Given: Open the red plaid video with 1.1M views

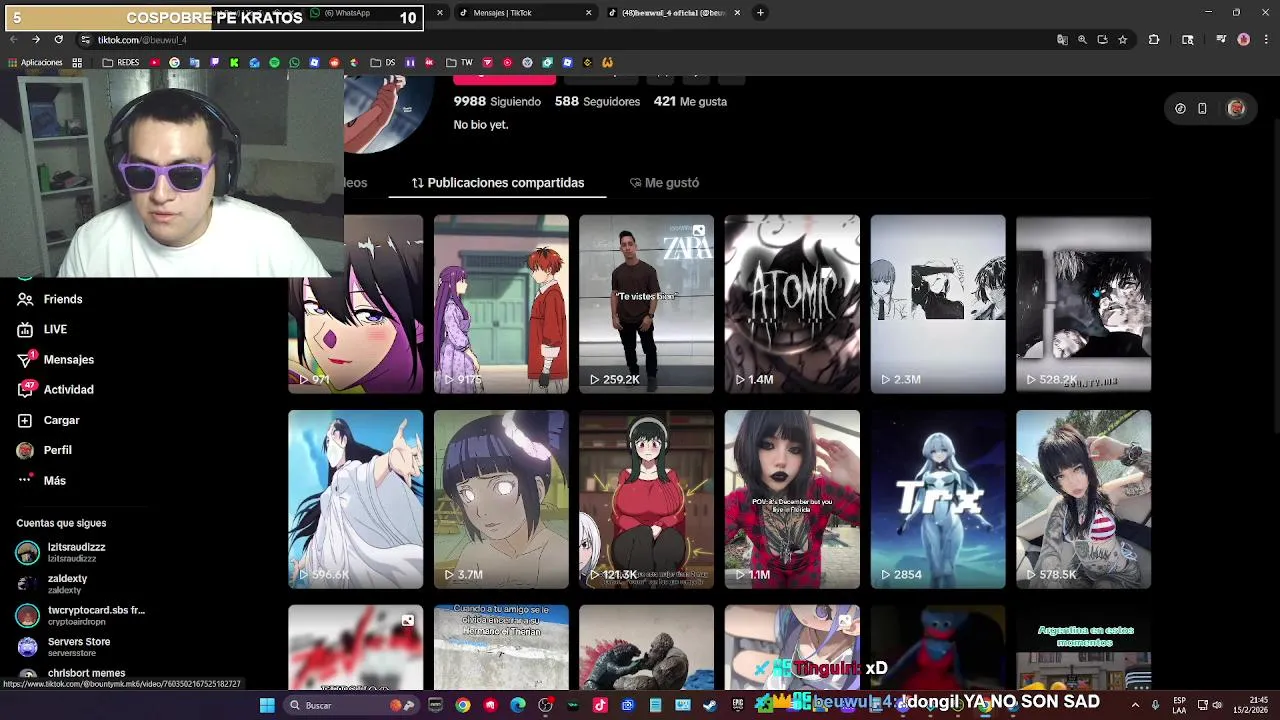Looking at the screenshot, I should pos(792,499).
